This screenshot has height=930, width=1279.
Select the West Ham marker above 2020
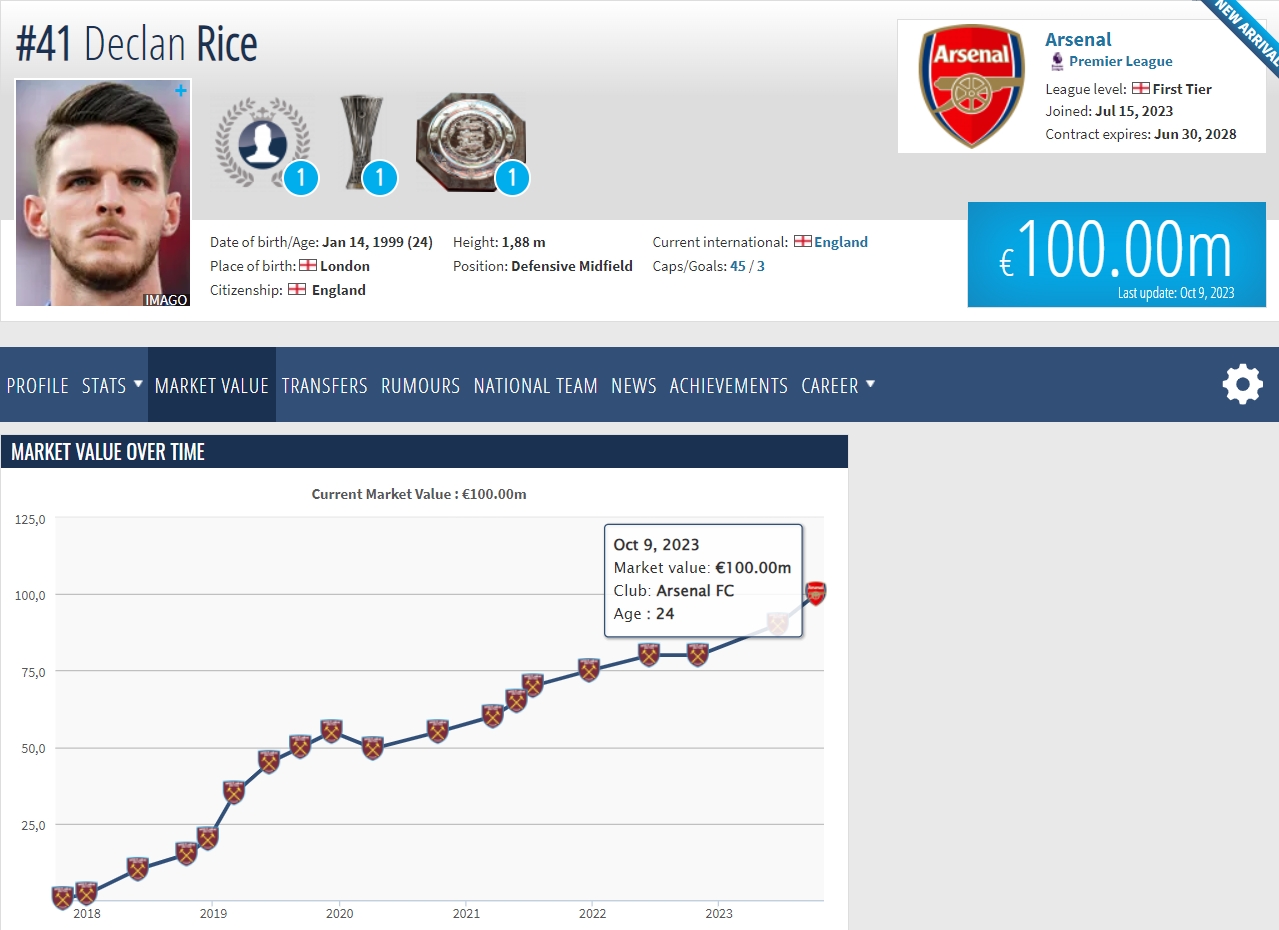332,731
